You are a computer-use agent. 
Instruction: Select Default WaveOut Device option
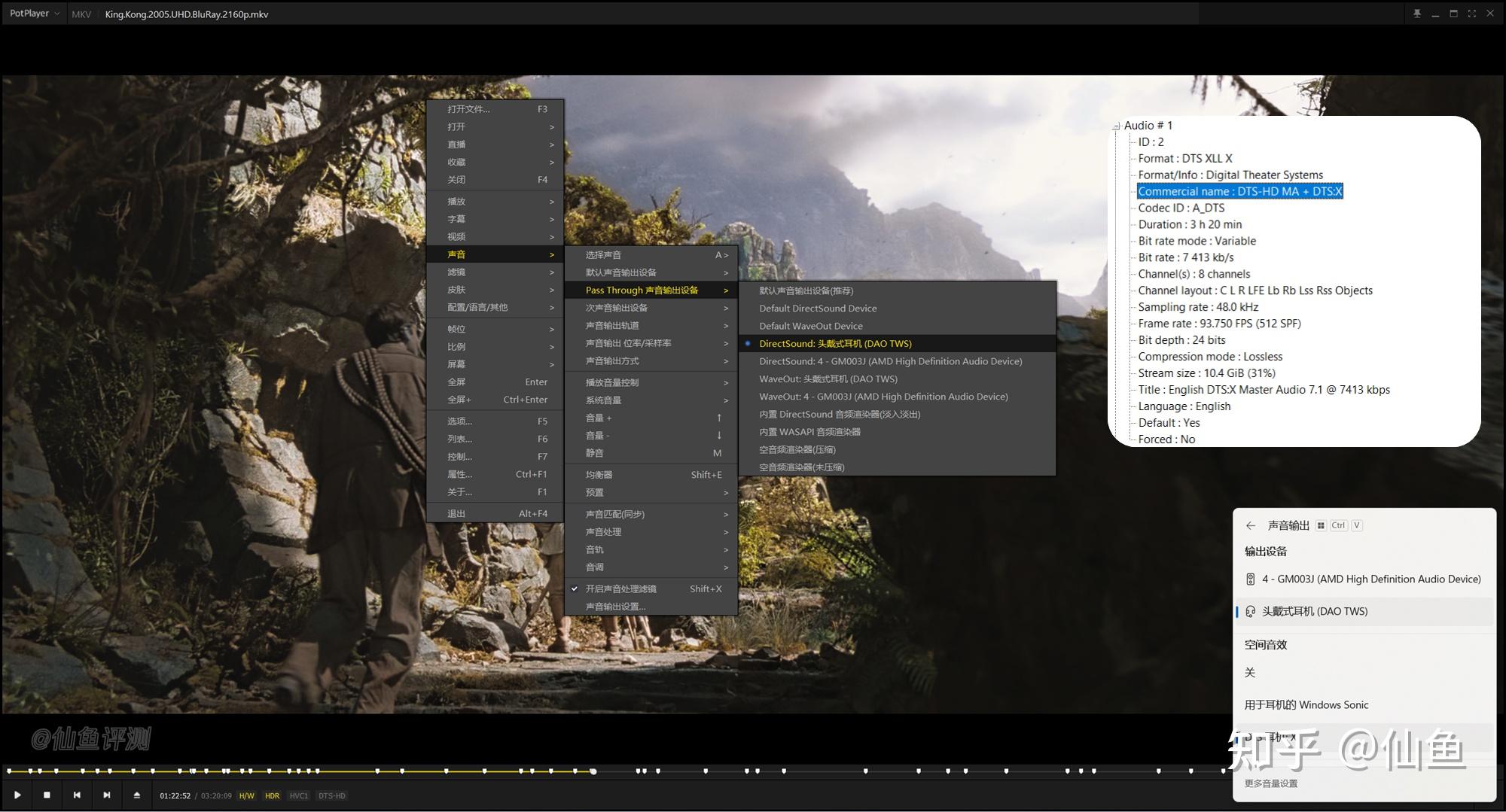coord(898,326)
